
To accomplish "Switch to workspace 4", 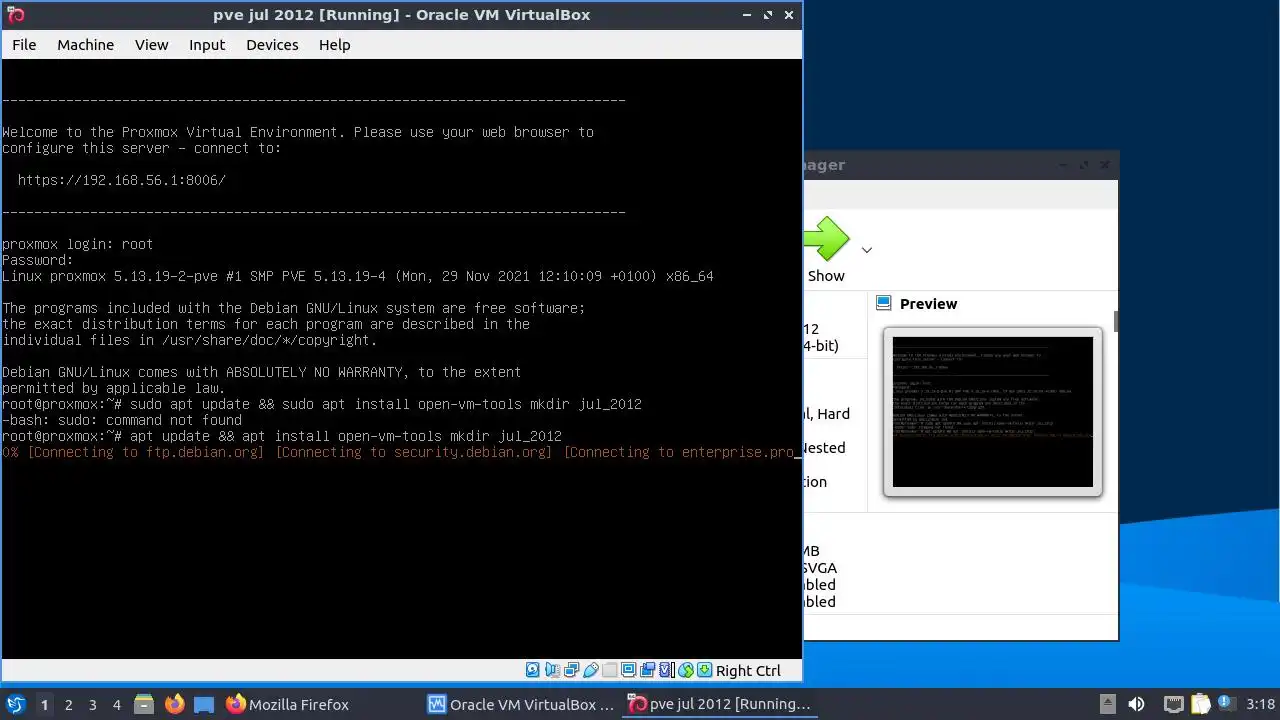I will click(x=116, y=705).
